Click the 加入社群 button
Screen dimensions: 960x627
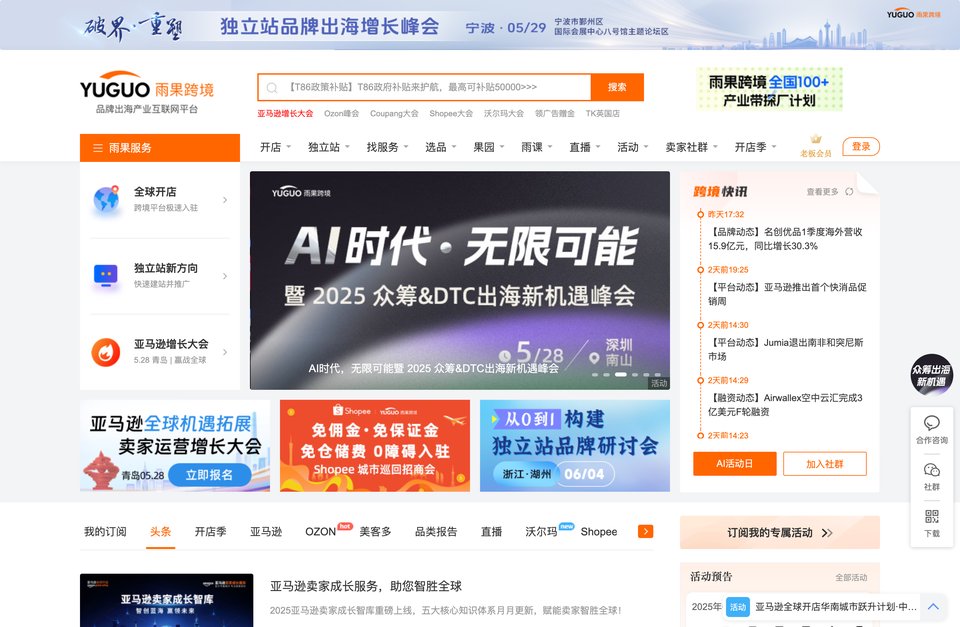click(x=825, y=464)
